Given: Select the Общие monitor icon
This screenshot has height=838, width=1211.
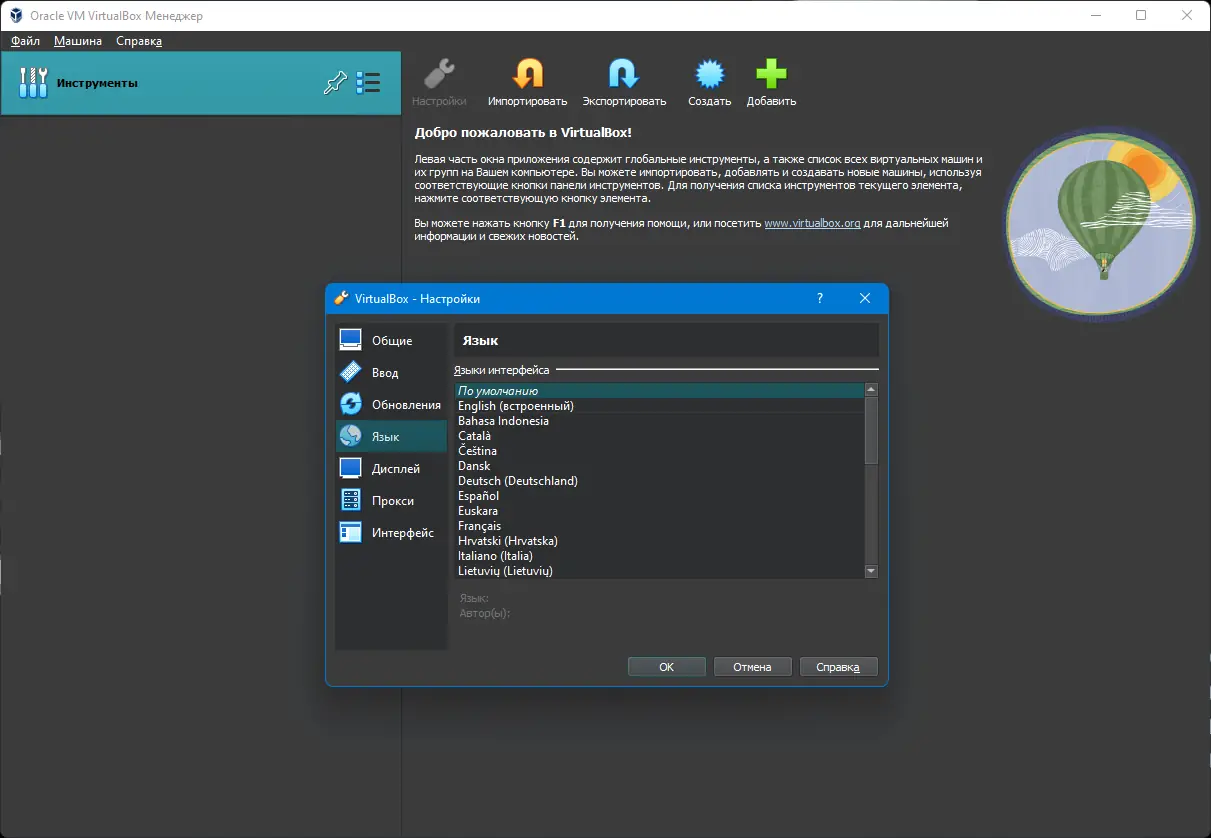Looking at the screenshot, I should (x=350, y=340).
